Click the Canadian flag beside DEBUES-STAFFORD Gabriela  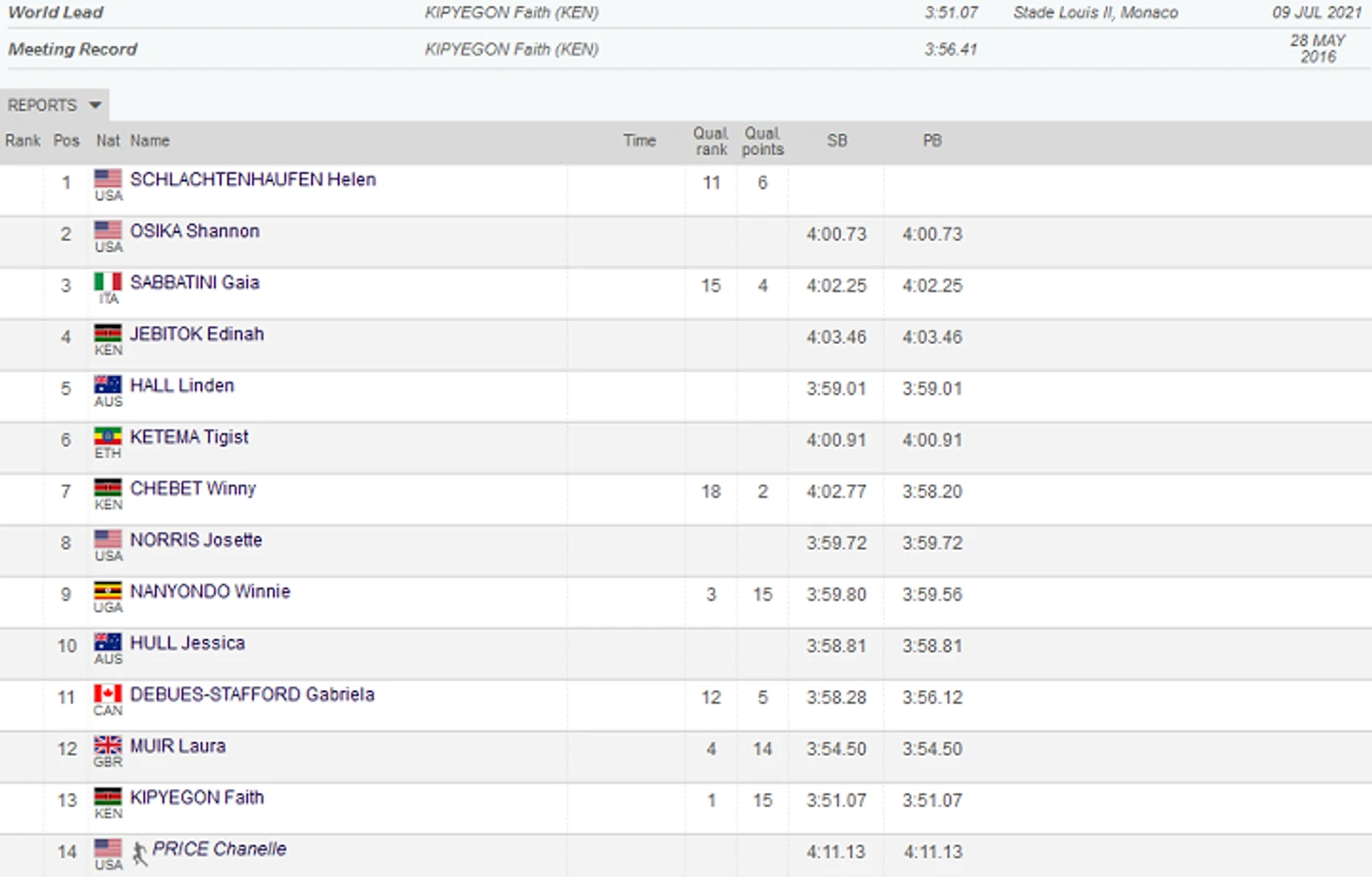click(108, 694)
